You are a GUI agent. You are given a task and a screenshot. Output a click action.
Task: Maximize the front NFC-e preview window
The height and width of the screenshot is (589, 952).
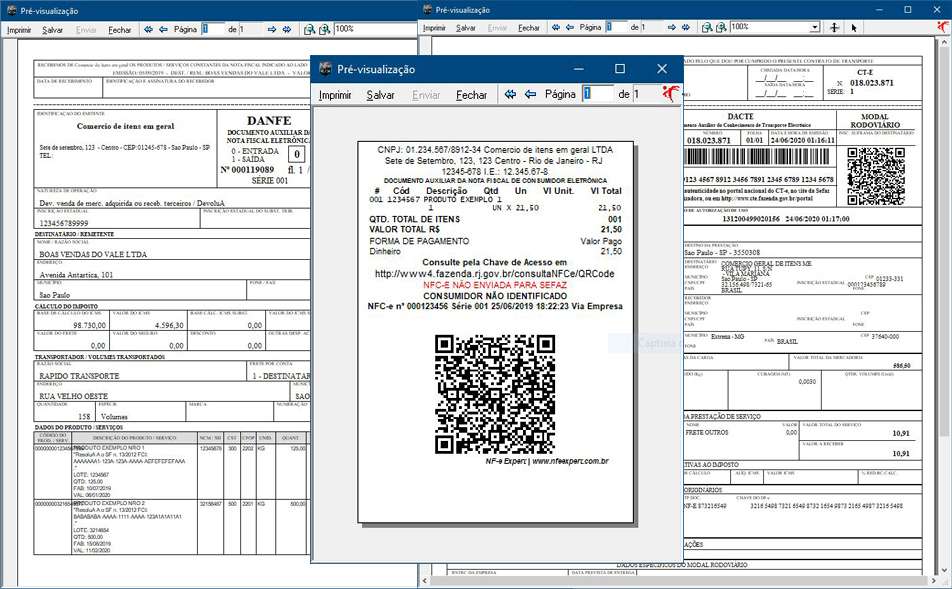pyautogui.click(x=620, y=69)
